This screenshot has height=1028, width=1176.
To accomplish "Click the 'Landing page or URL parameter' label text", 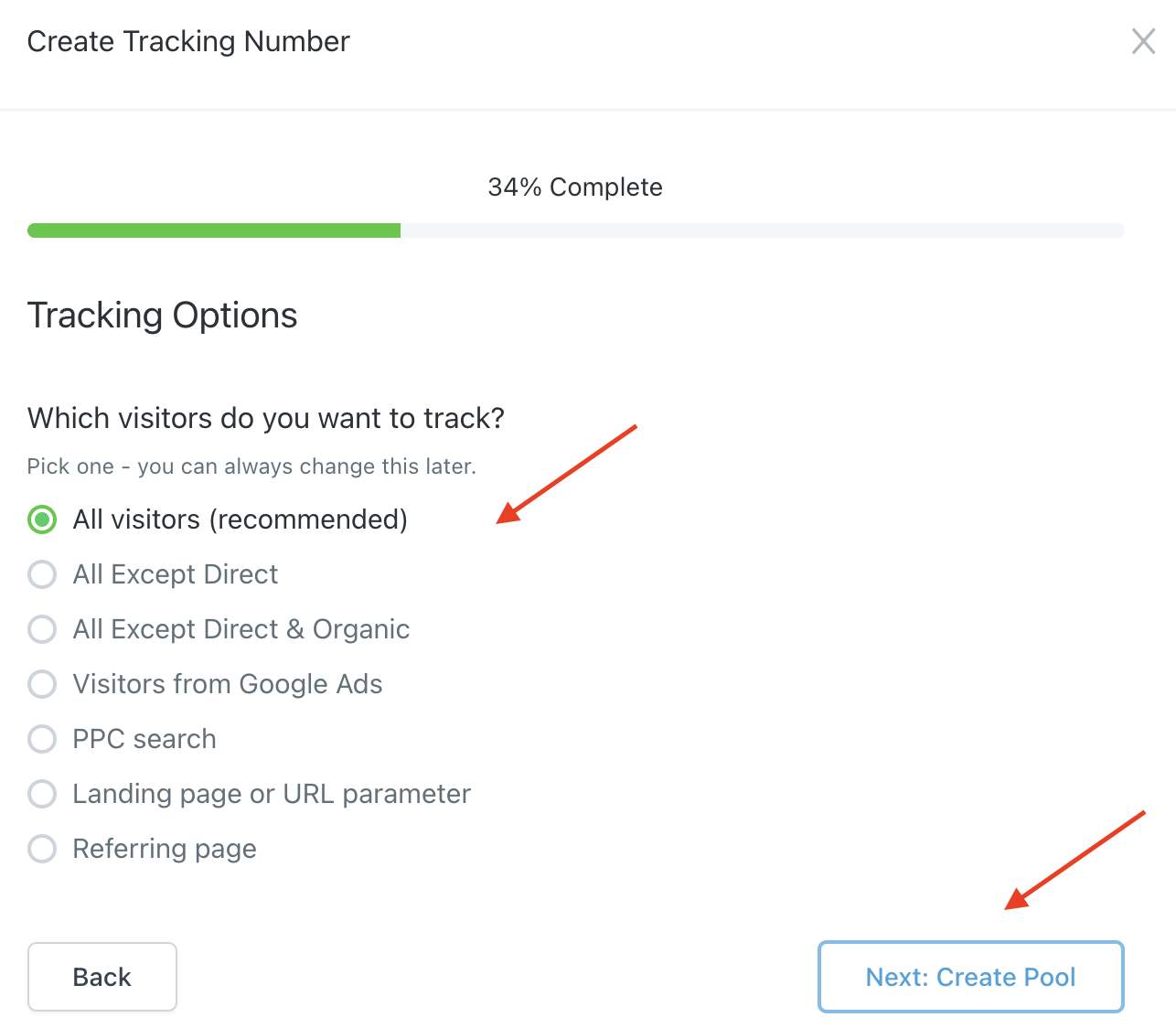I will tap(272, 794).
